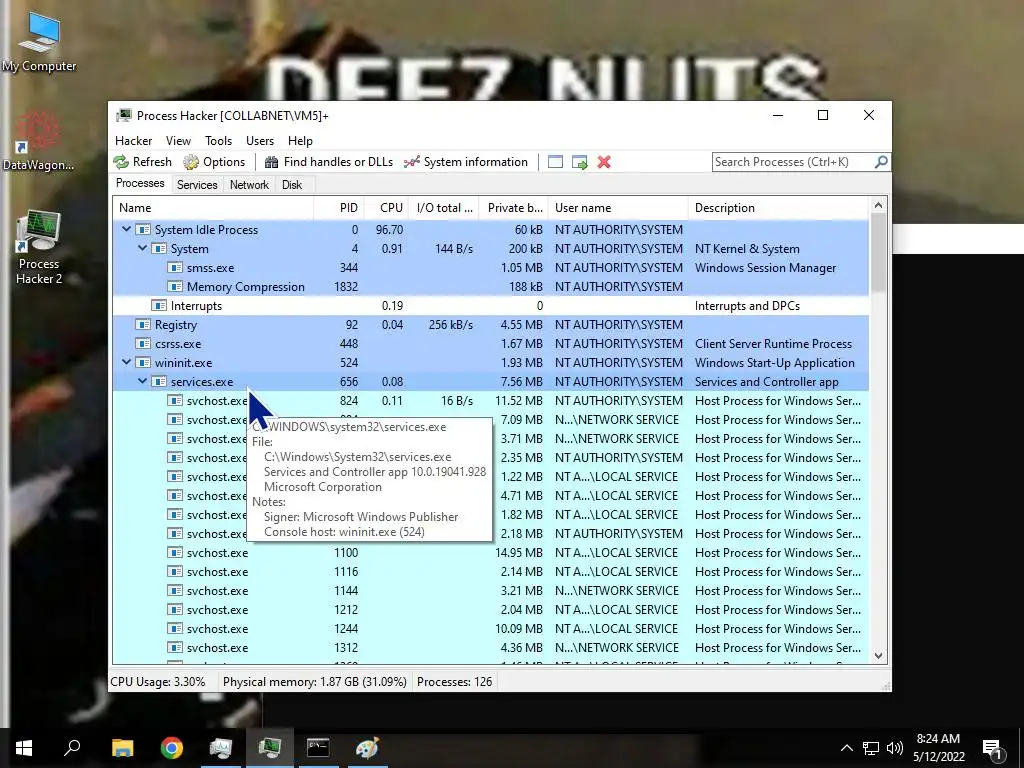Viewport: 1024px width, 768px height.
Task: Sort by the CPU column header
Action: tap(386, 208)
